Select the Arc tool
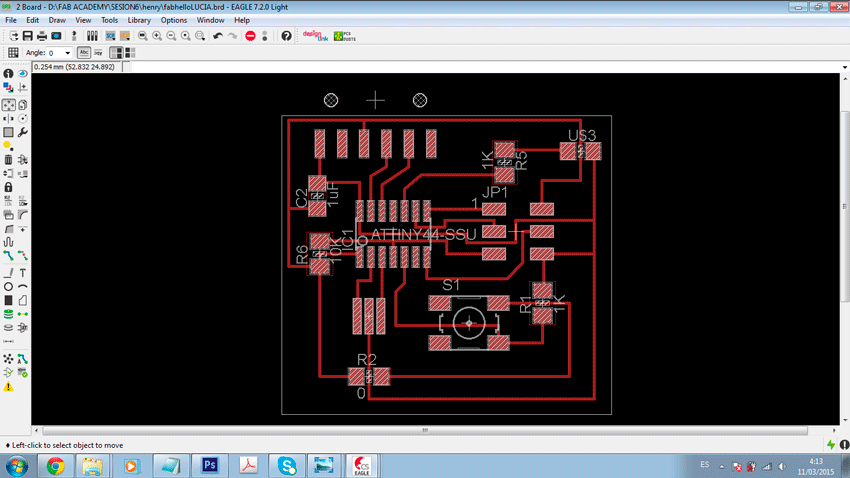 coord(22,286)
